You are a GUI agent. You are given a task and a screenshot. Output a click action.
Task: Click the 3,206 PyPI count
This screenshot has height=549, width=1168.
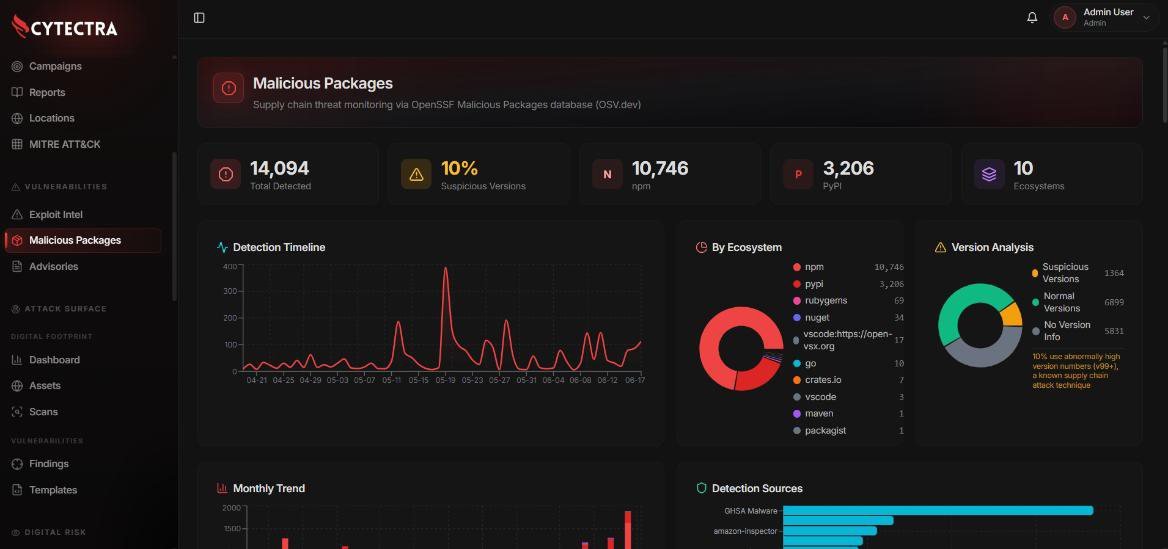coord(848,168)
